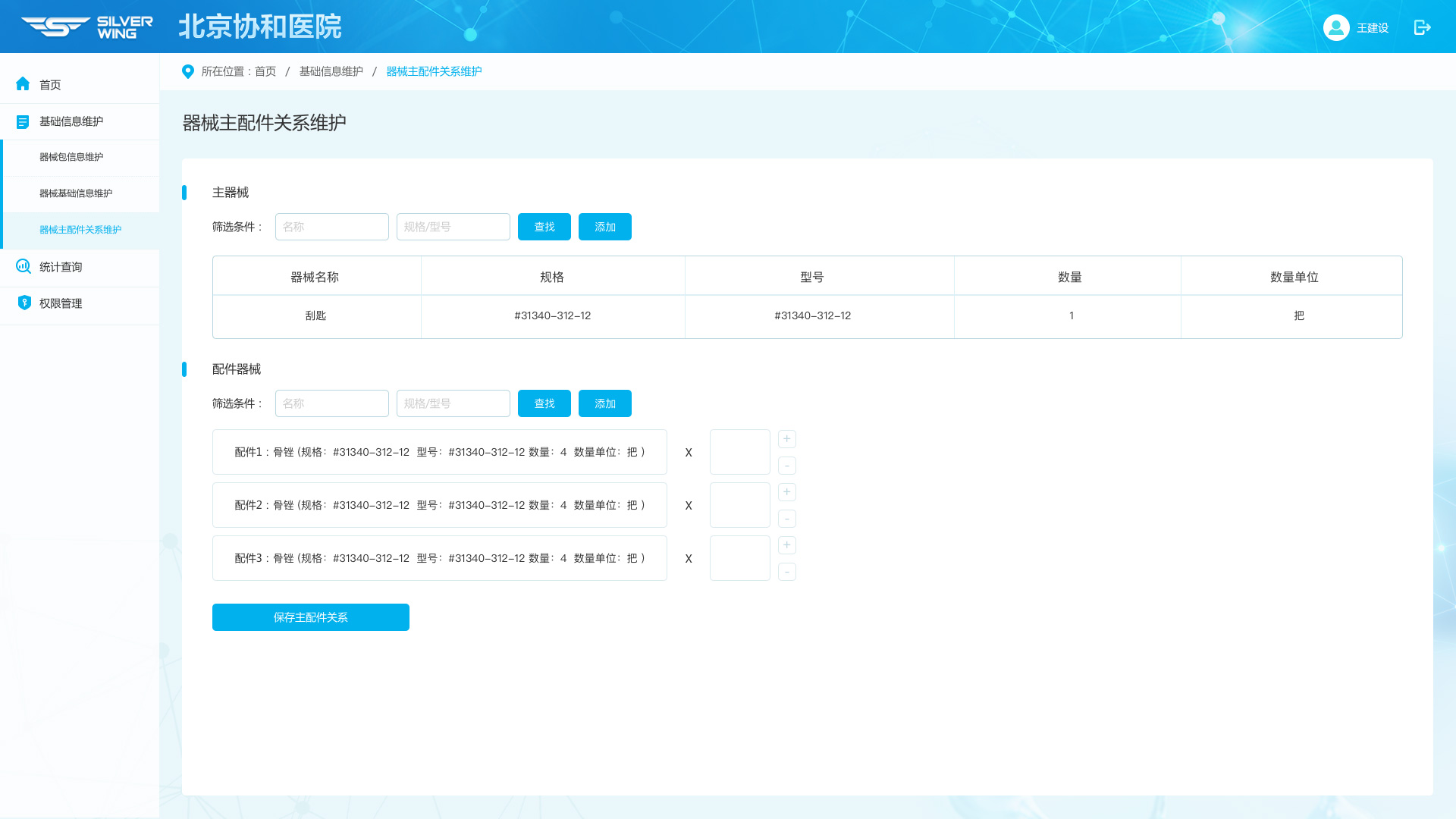This screenshot has width=1456, height=819.
Task: Click 首页 breadcrumb link
Action: click(x=265, y=71)
